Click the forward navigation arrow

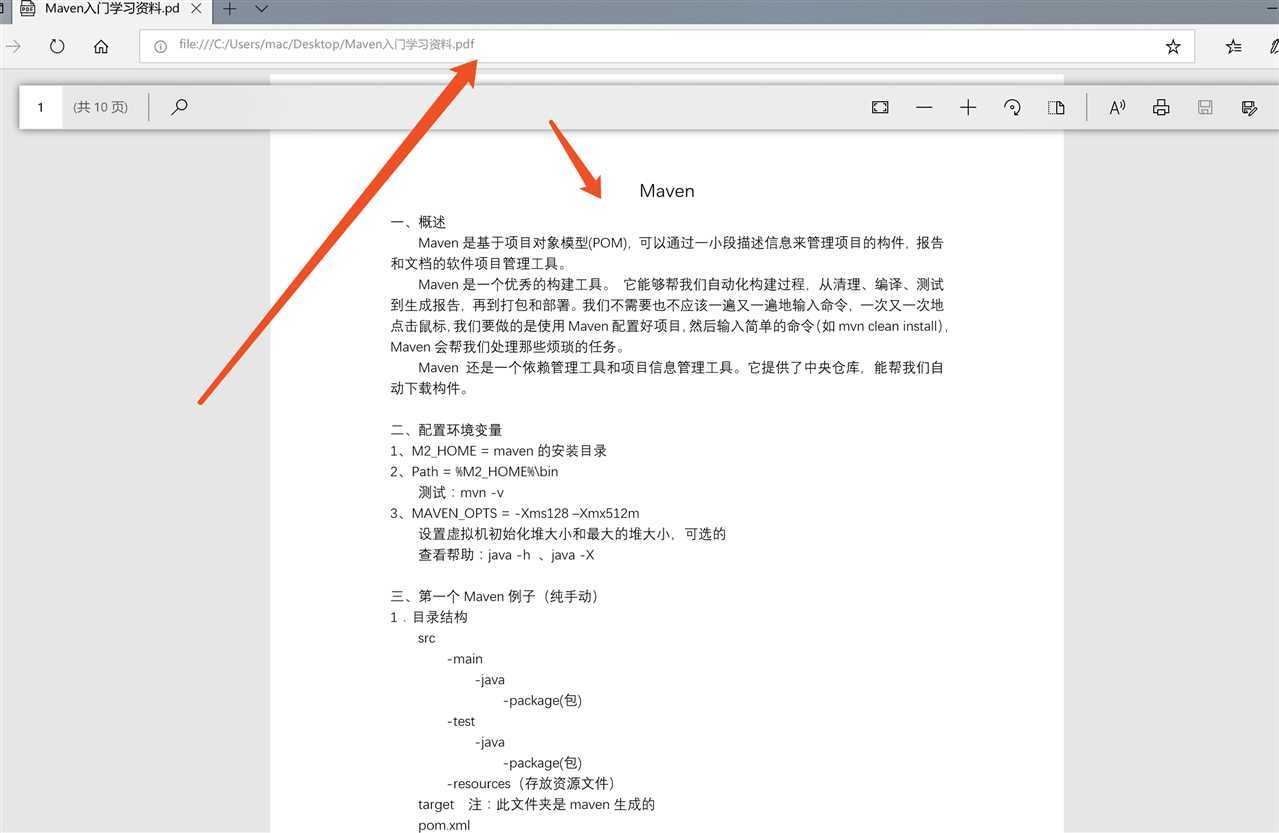(x=13, y=46)
